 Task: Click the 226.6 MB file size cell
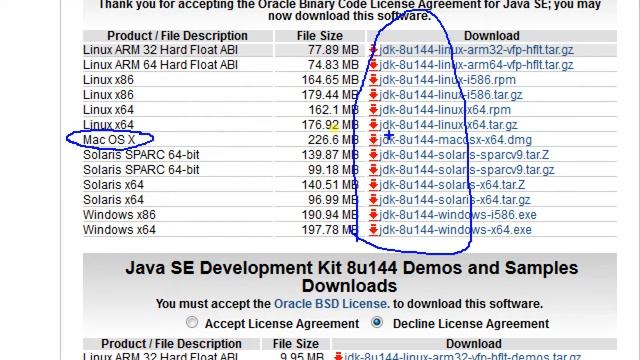pyautogui.click(x=333, y=140)
